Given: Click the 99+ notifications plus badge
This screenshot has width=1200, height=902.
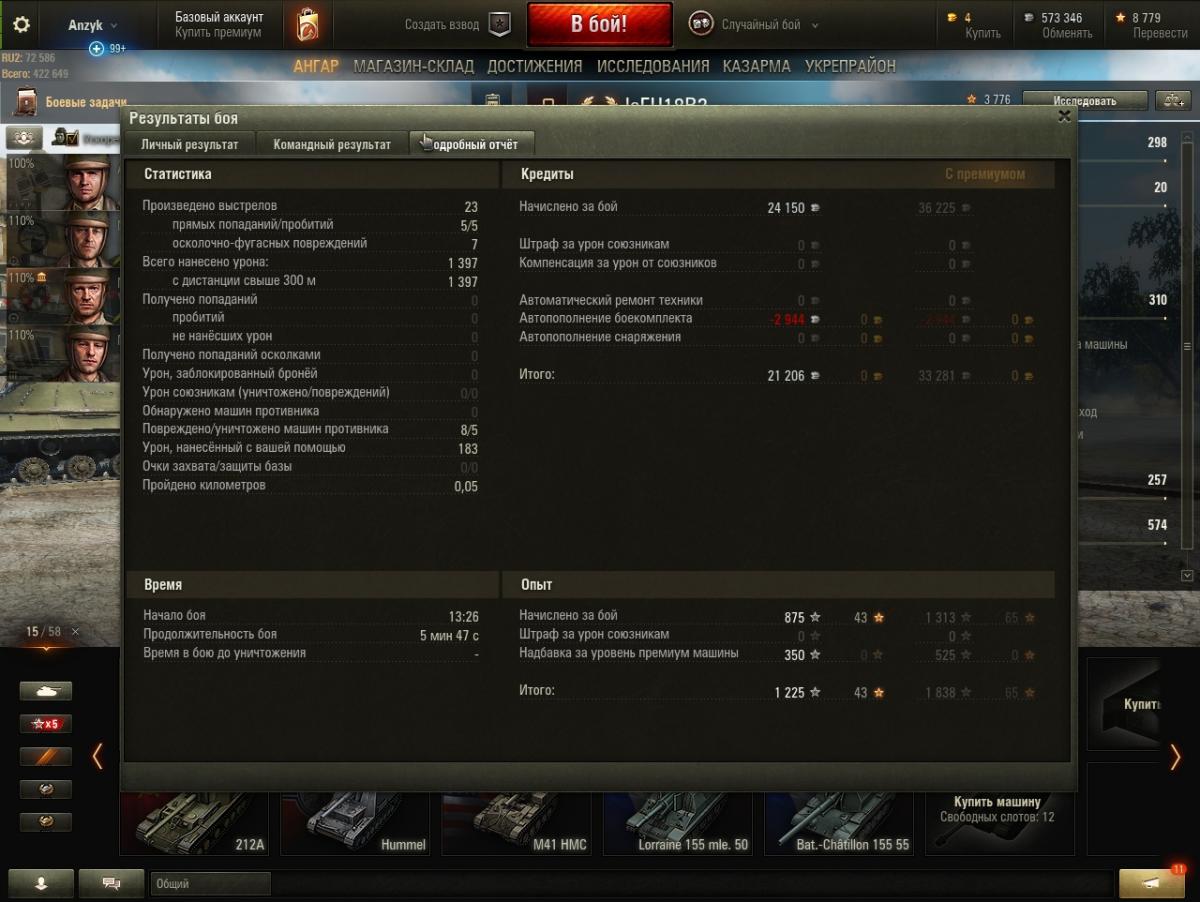Looking at the screenshot, I should point(97,49).
